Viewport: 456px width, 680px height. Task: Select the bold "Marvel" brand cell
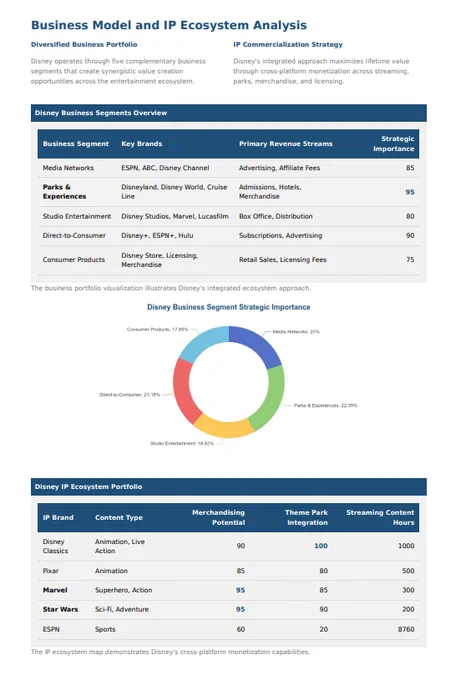[55, 590]
